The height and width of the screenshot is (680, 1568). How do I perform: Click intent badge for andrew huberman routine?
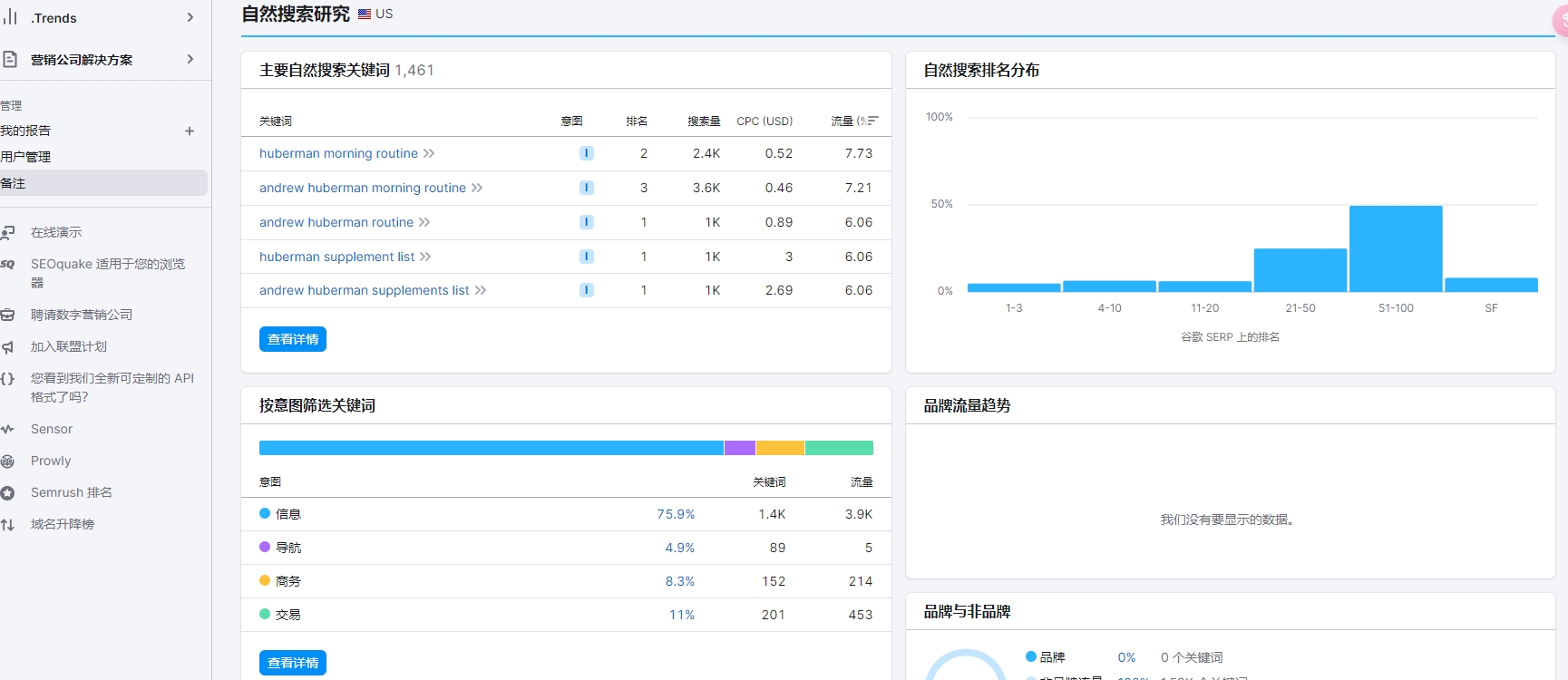coord(587,222)
